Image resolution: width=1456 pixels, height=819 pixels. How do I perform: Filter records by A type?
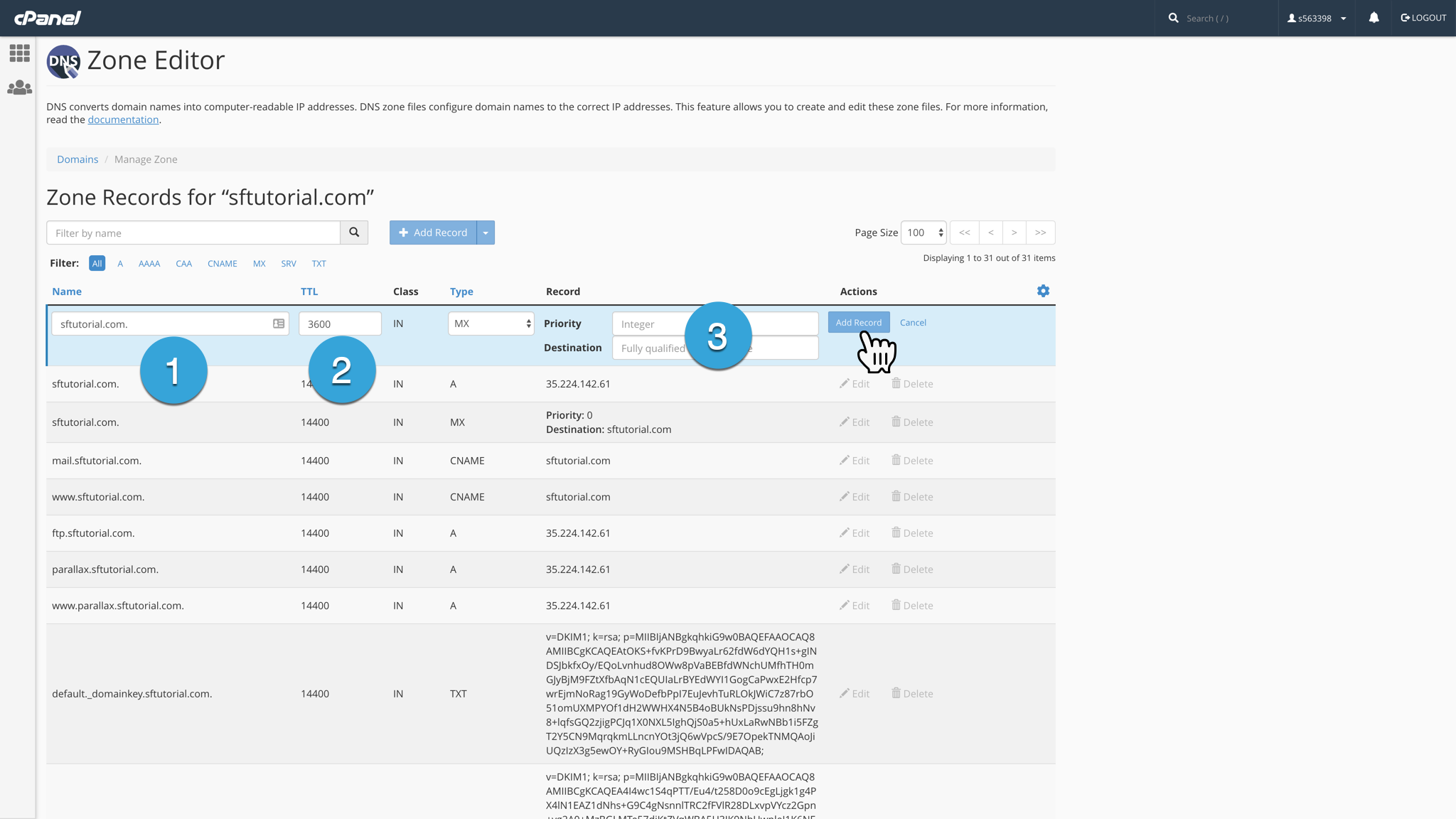(120, 263)
